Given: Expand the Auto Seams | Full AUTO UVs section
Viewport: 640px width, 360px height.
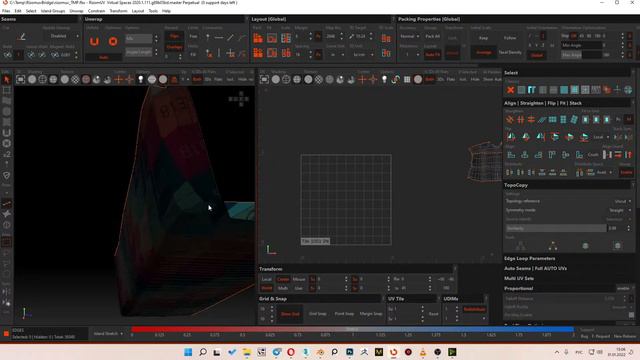Looking at the screenshot, I should point(535,268).
